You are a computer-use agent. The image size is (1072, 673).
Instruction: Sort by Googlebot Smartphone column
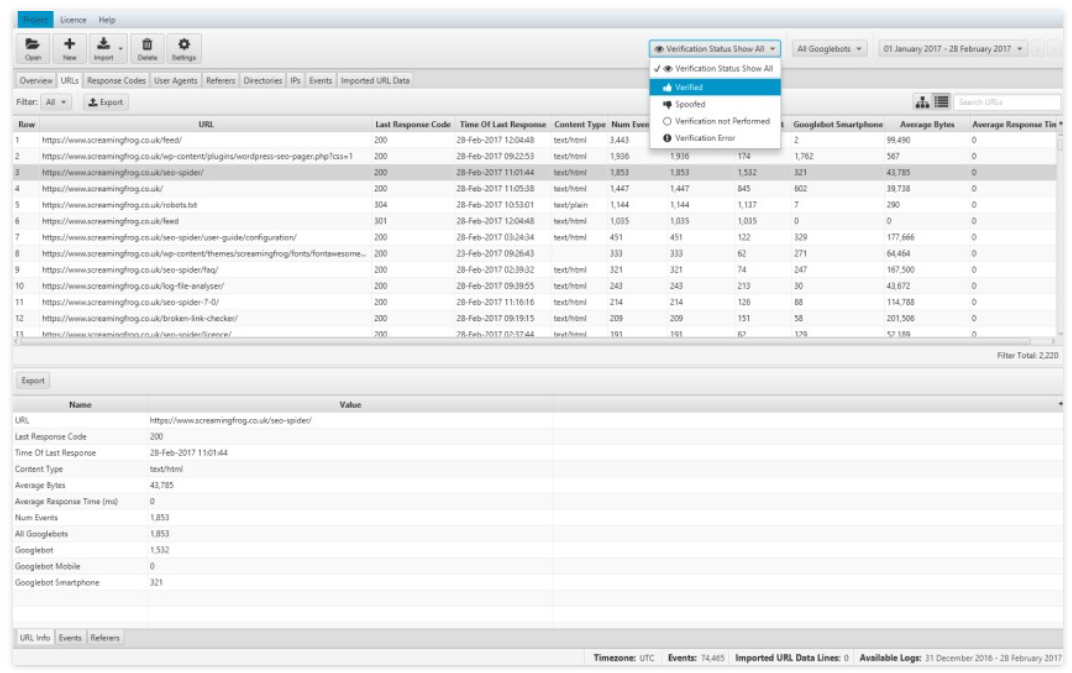pos(838,124)
